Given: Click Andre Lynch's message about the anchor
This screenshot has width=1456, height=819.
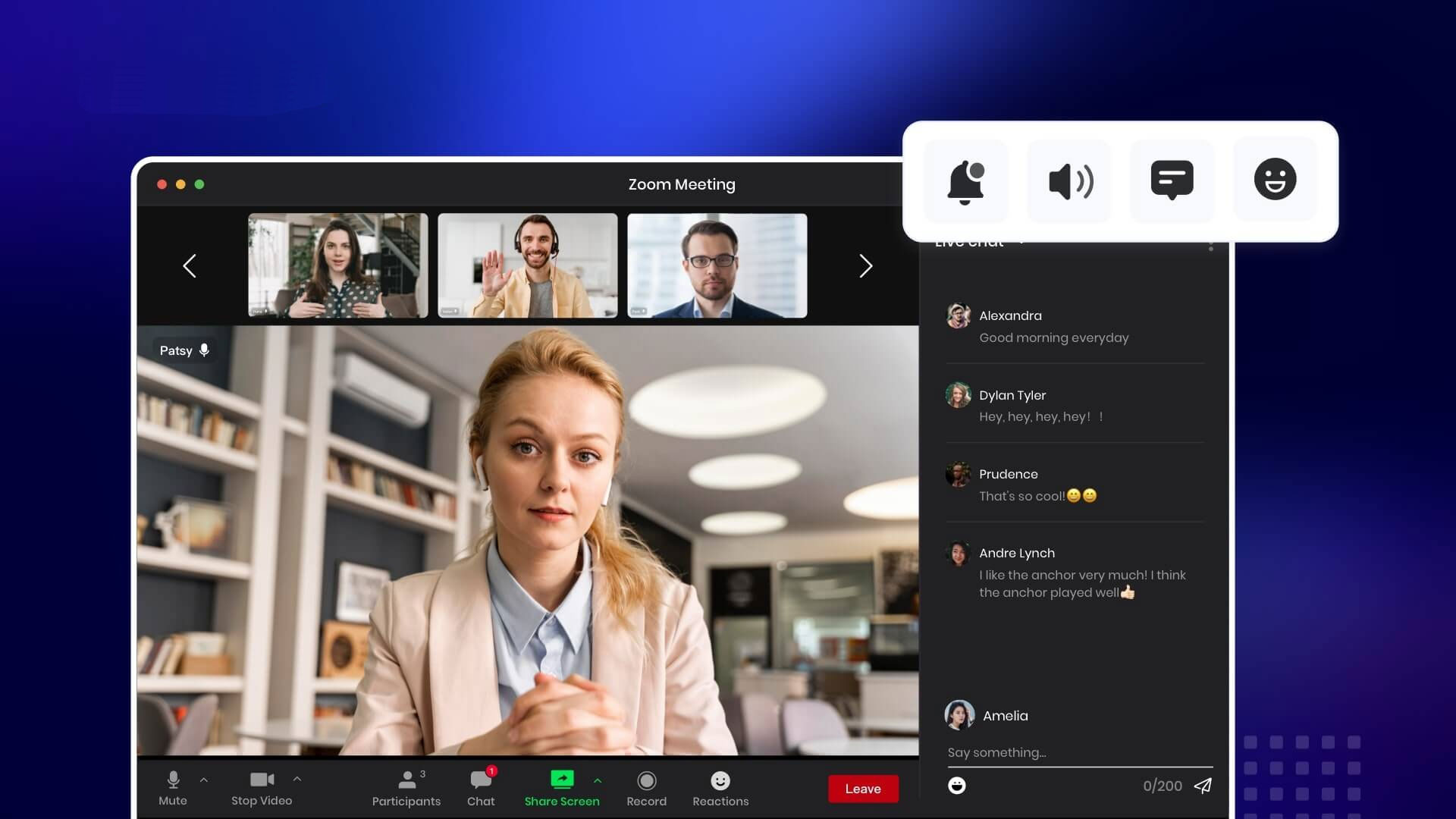Looking at the screenshot, I should [x=1082, y=584].
